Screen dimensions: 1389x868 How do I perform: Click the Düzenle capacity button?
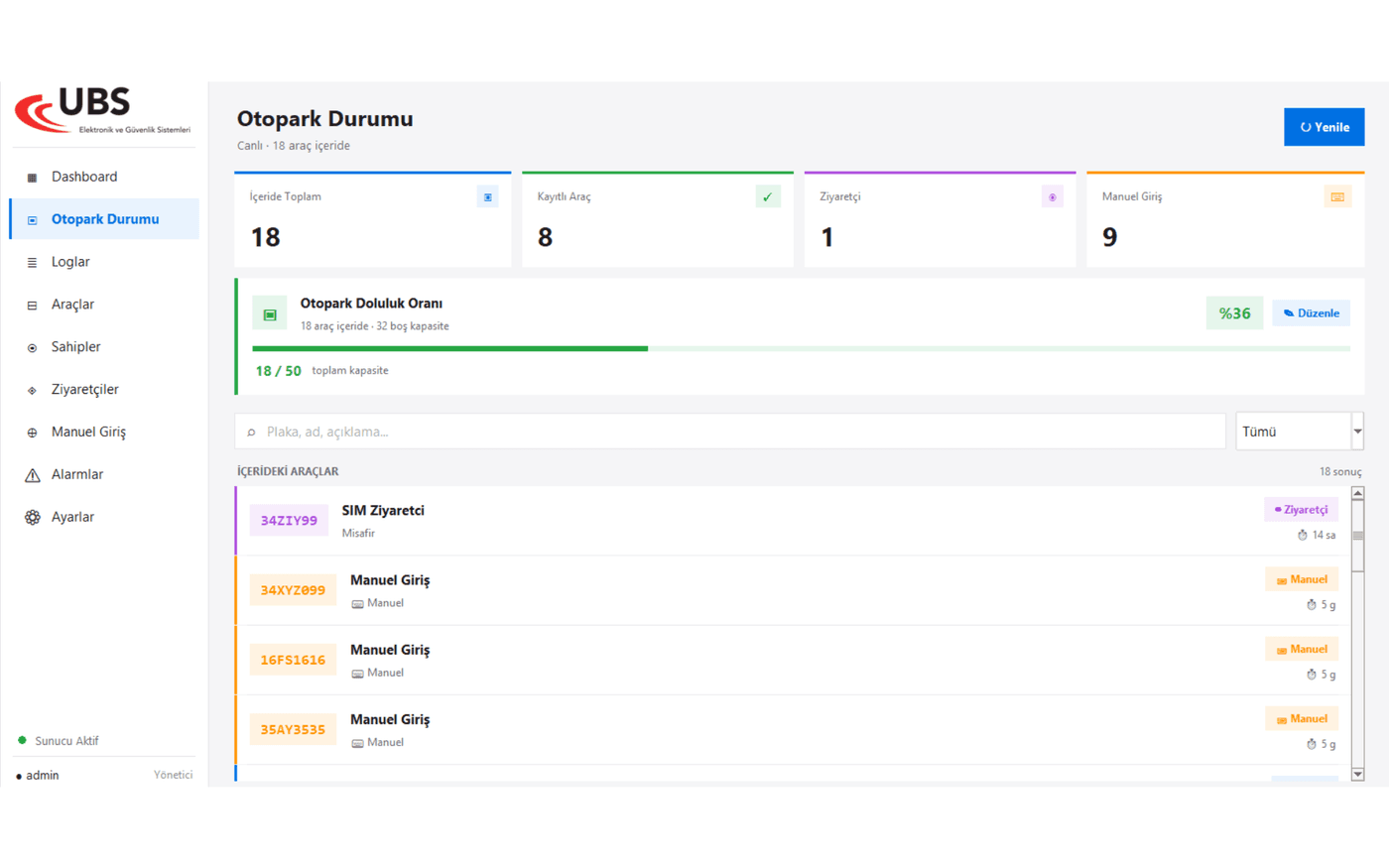click(1311, 313)
